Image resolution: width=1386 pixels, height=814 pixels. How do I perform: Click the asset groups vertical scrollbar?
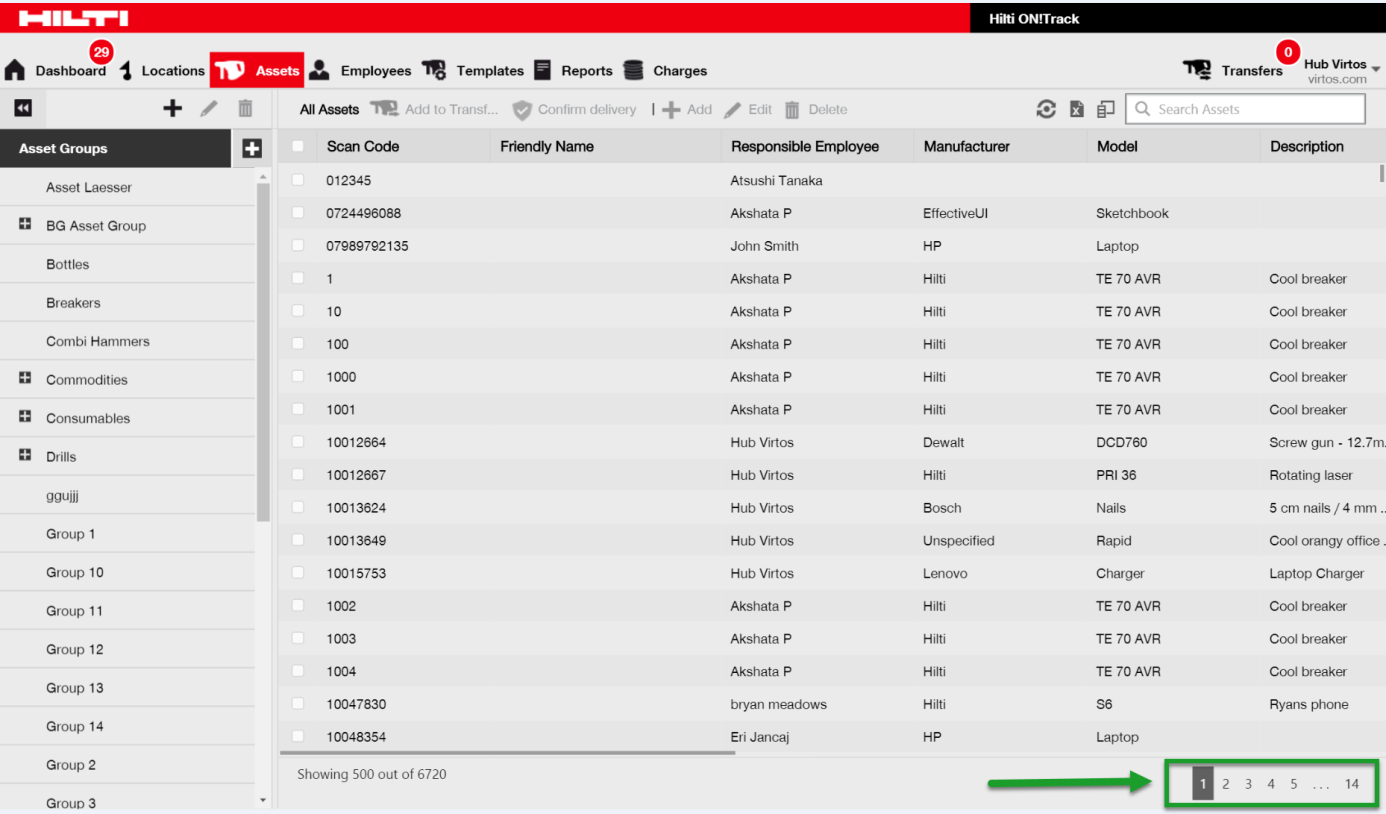pos(264,350)
